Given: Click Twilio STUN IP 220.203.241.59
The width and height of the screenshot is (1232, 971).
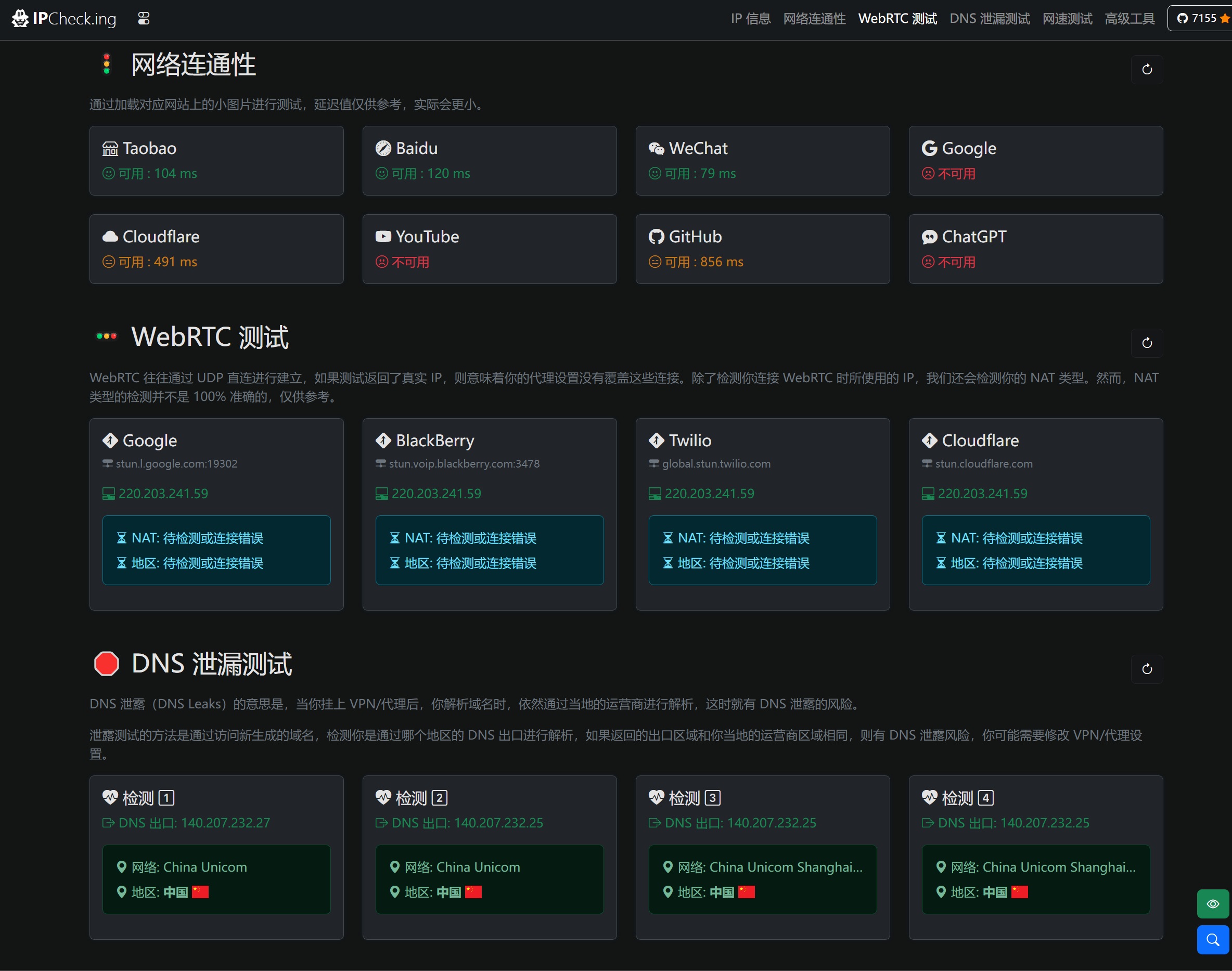Looking at the screenshot, I should [709, 494].
